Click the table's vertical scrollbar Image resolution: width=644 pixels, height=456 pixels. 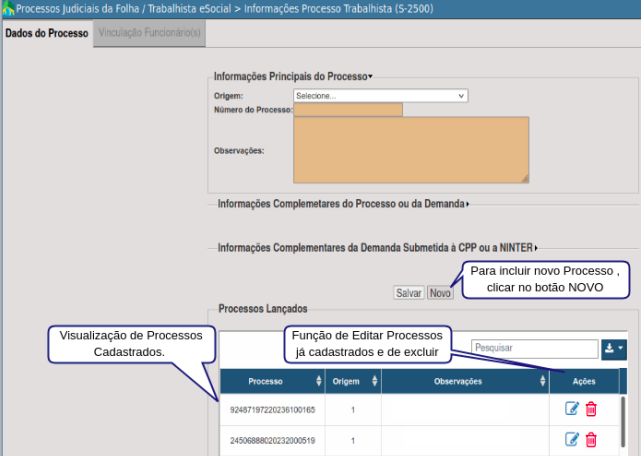tap(623, 421)
